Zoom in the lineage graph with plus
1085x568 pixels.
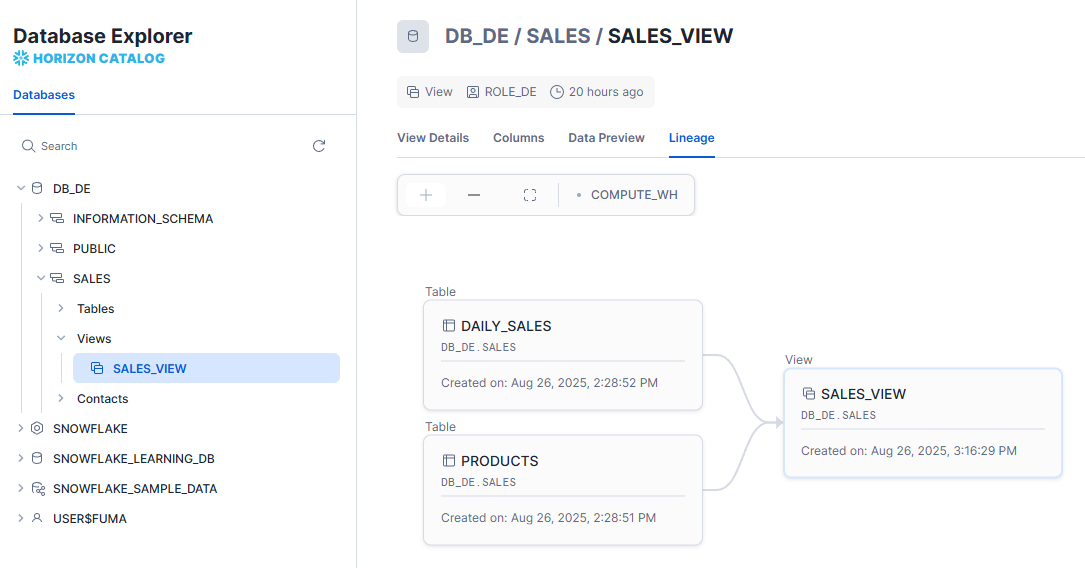pyautogui.click(x=426, y=195)
